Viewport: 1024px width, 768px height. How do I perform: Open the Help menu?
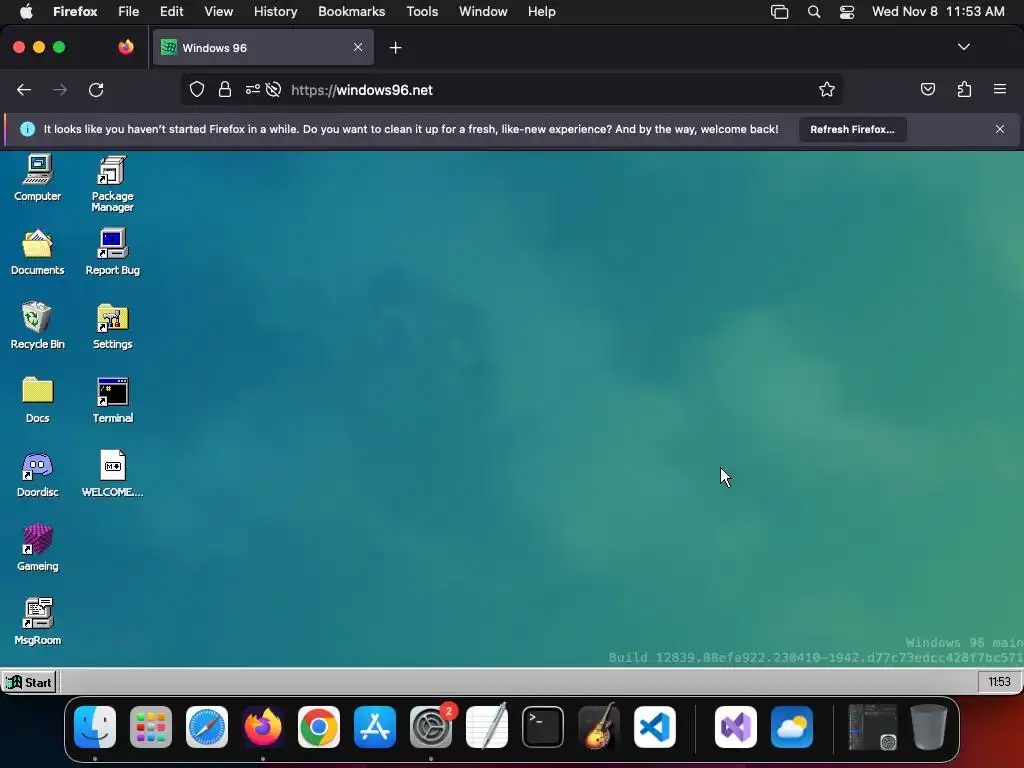541,12
